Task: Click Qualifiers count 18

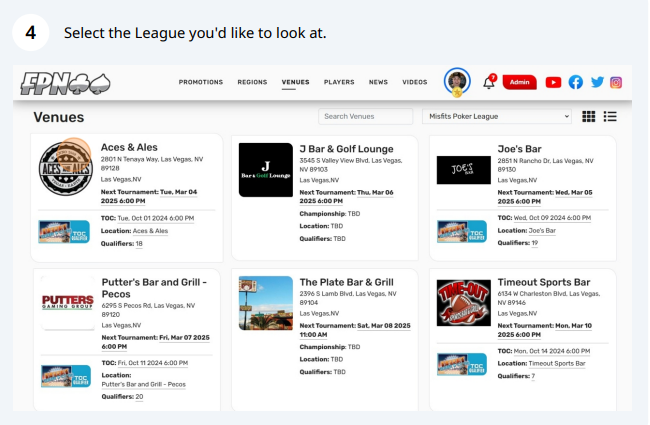Action: [139, 244]
